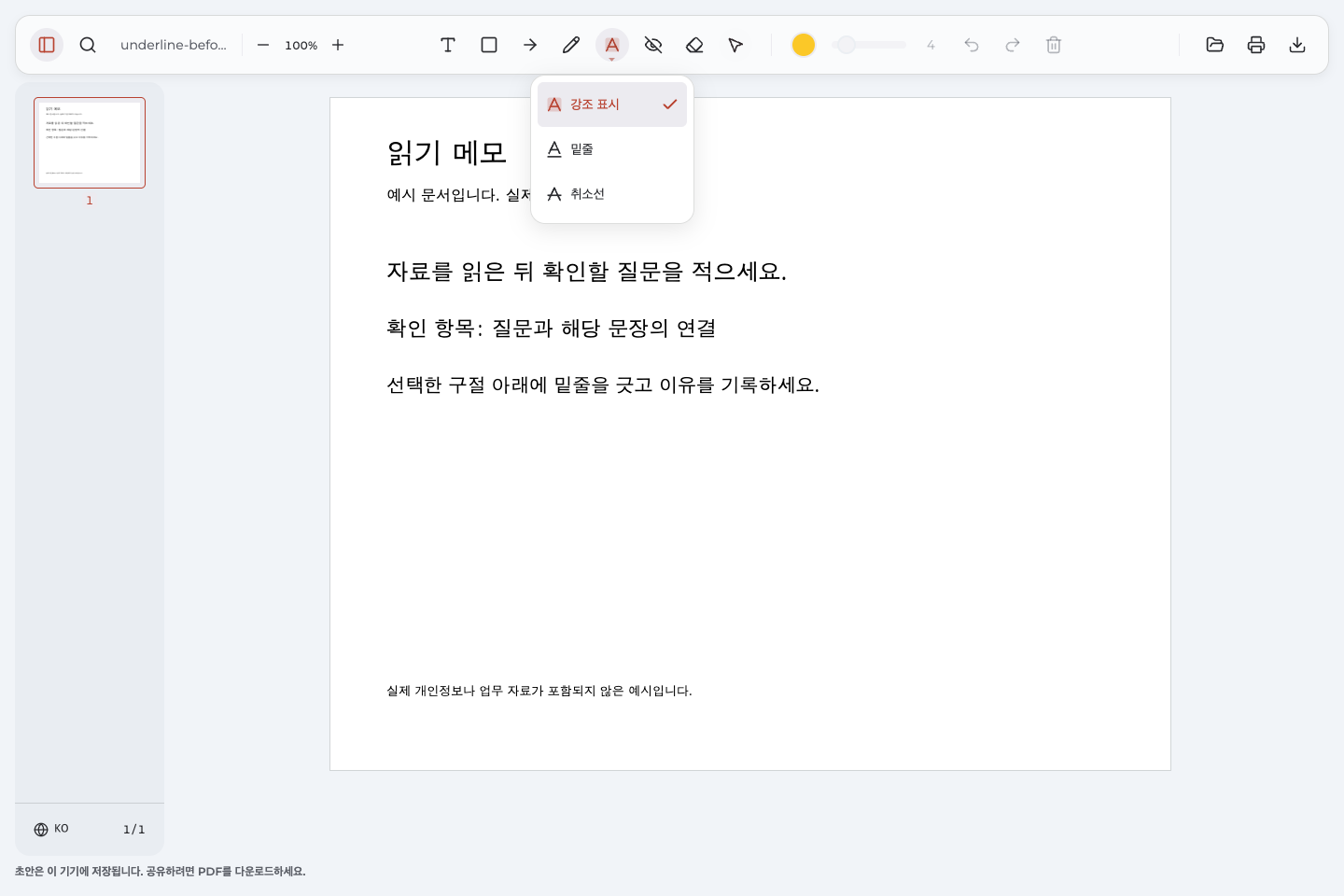Image resolution: width=1344 pixels, height=896 pixels.
Task: Select the Text tool
Action: coord(448,45)
